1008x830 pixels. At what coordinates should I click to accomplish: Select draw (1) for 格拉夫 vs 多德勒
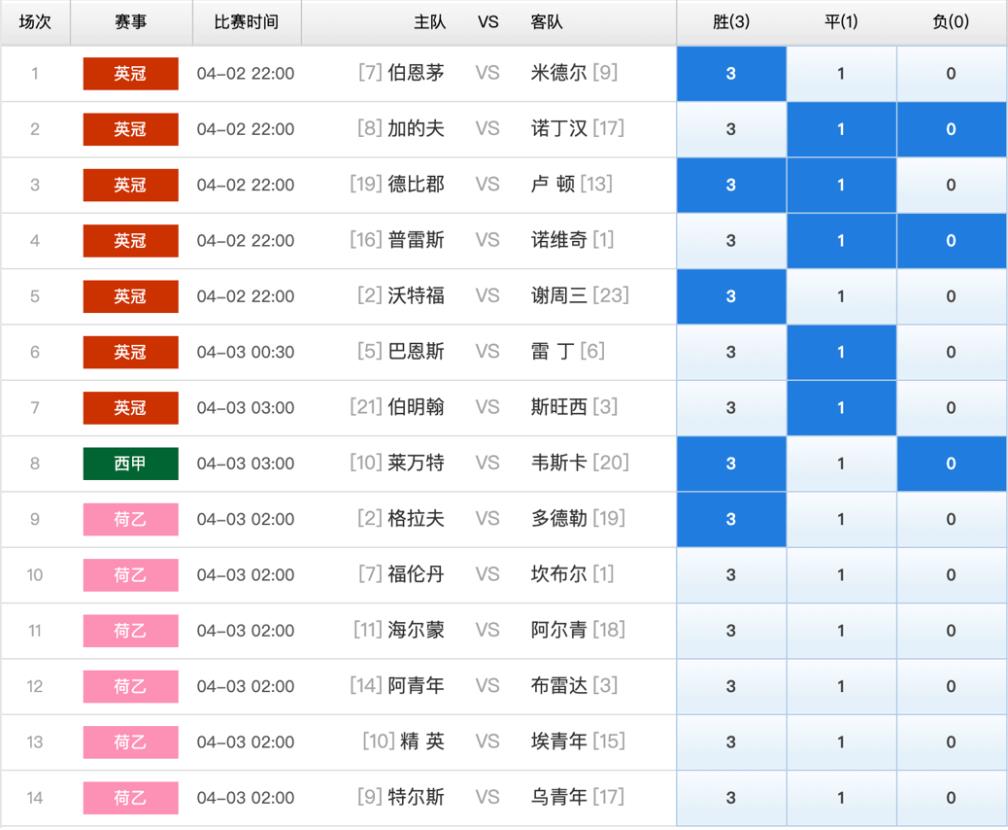pos(841,519)
